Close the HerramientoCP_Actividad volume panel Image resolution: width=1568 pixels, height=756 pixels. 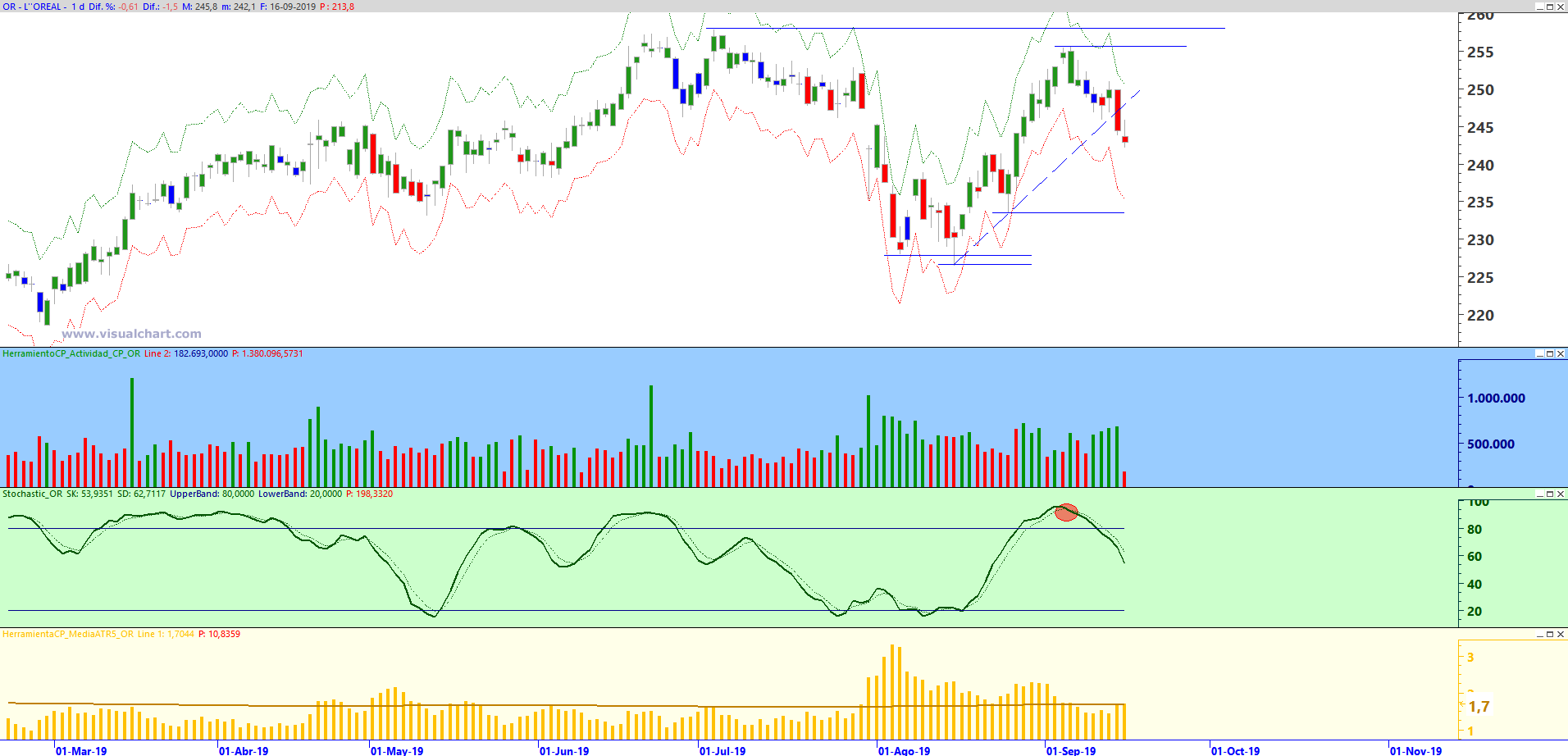click(1561, 353)
